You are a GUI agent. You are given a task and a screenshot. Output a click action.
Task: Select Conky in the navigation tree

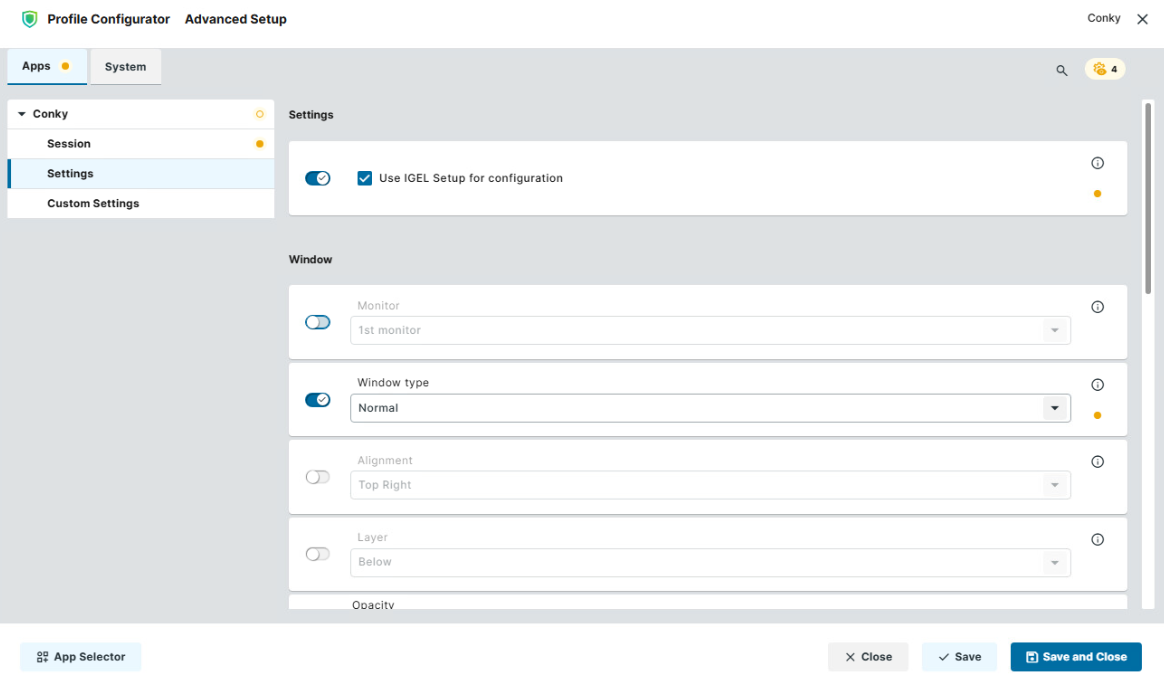pyautogui.click(x=140, y=114)
